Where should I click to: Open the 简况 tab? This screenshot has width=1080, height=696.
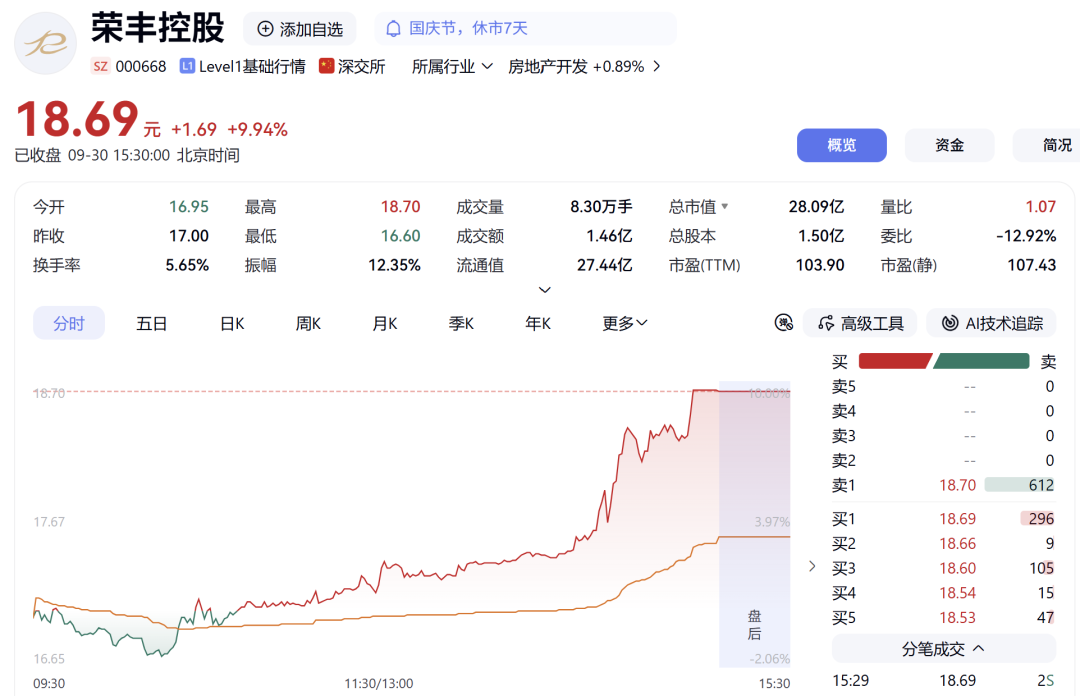(1047, 145)
